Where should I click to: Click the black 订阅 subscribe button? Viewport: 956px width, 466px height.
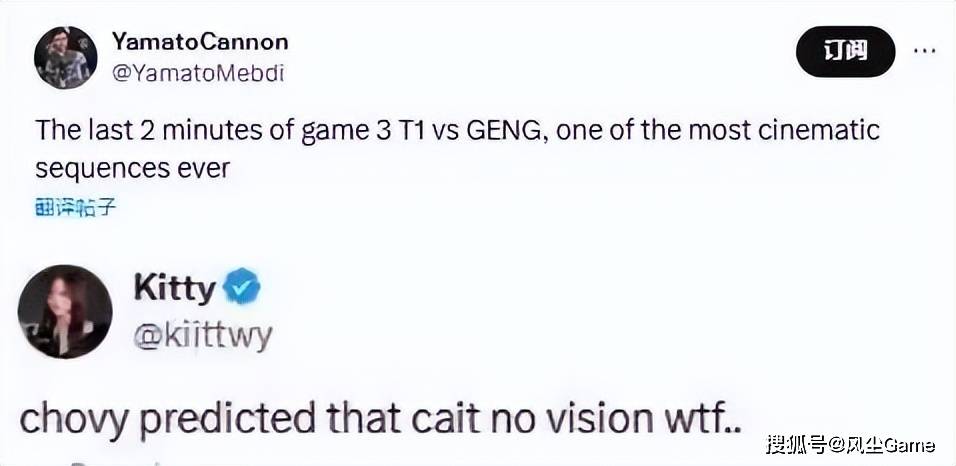(x=846, y=51)
